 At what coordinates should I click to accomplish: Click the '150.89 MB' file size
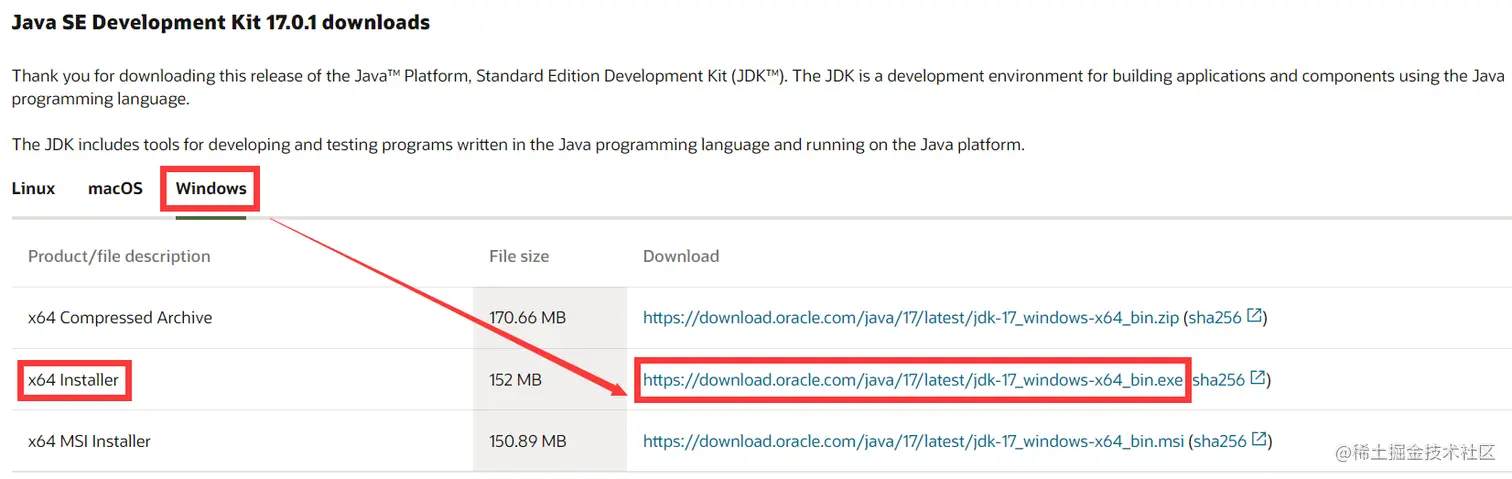coord(527,441)
